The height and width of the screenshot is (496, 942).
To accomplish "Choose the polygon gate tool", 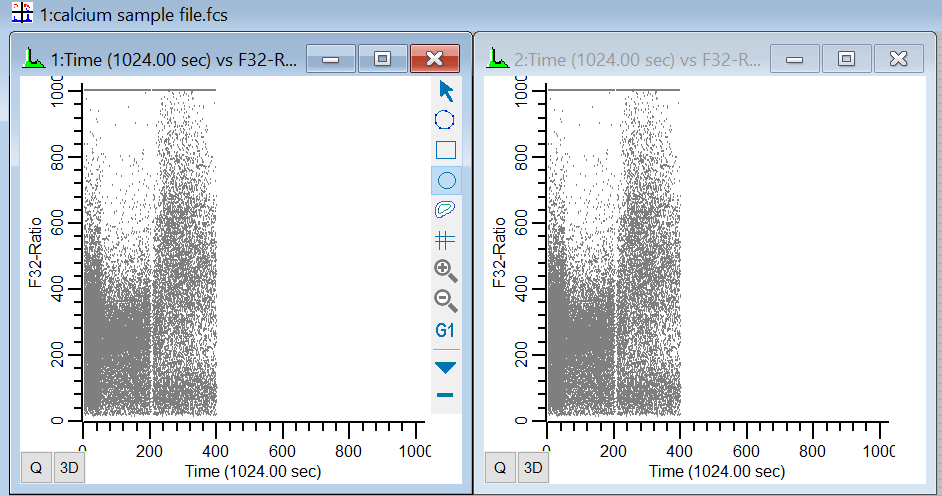I will coord(446,121).
